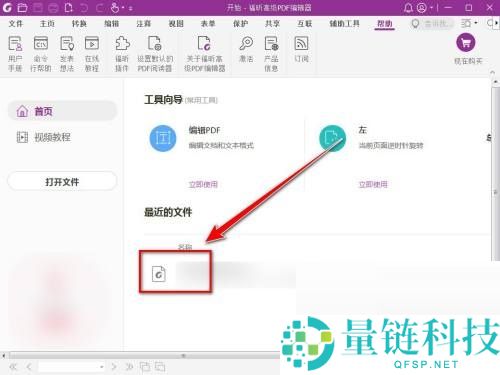Switch to the 转换 ribbon tab
500x375 pixels.
point(79,24)
